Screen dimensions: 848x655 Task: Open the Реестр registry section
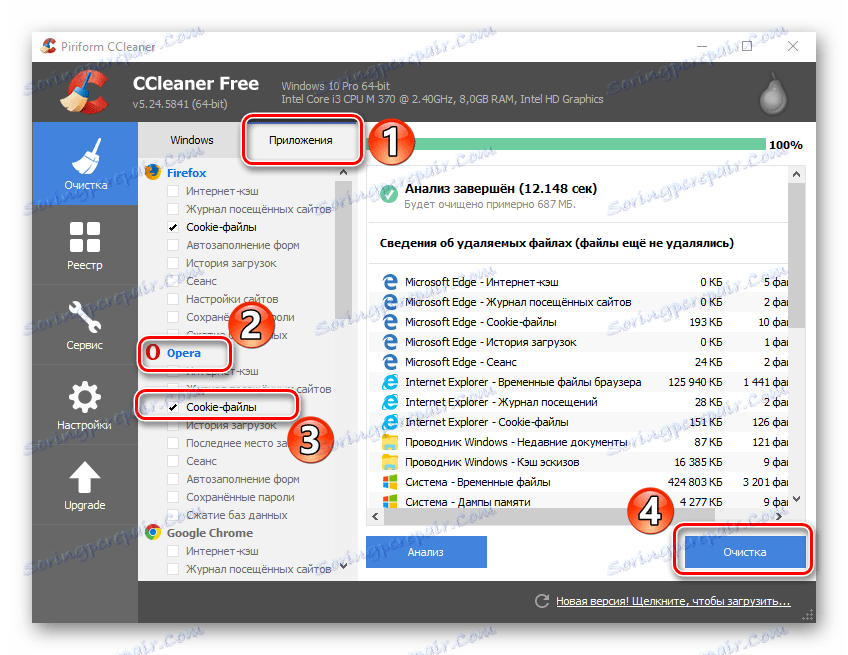coord(85,245)
